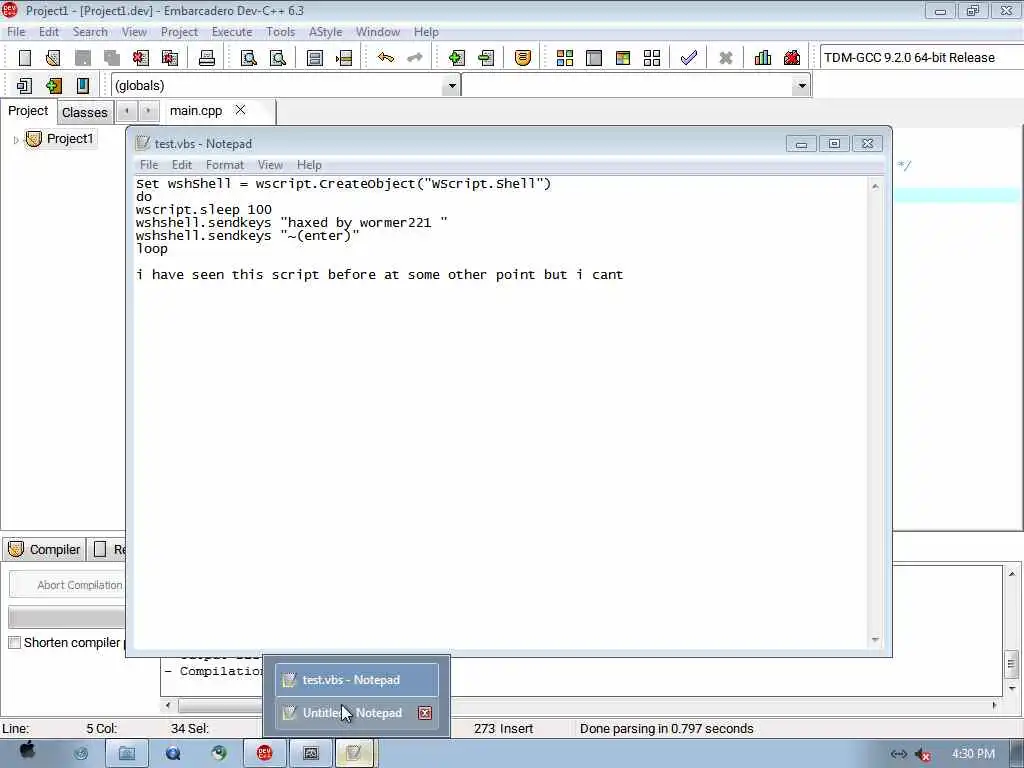Switch to the Compiler bottom tab
Screen dimensions: 1024x768
(44, 550)
